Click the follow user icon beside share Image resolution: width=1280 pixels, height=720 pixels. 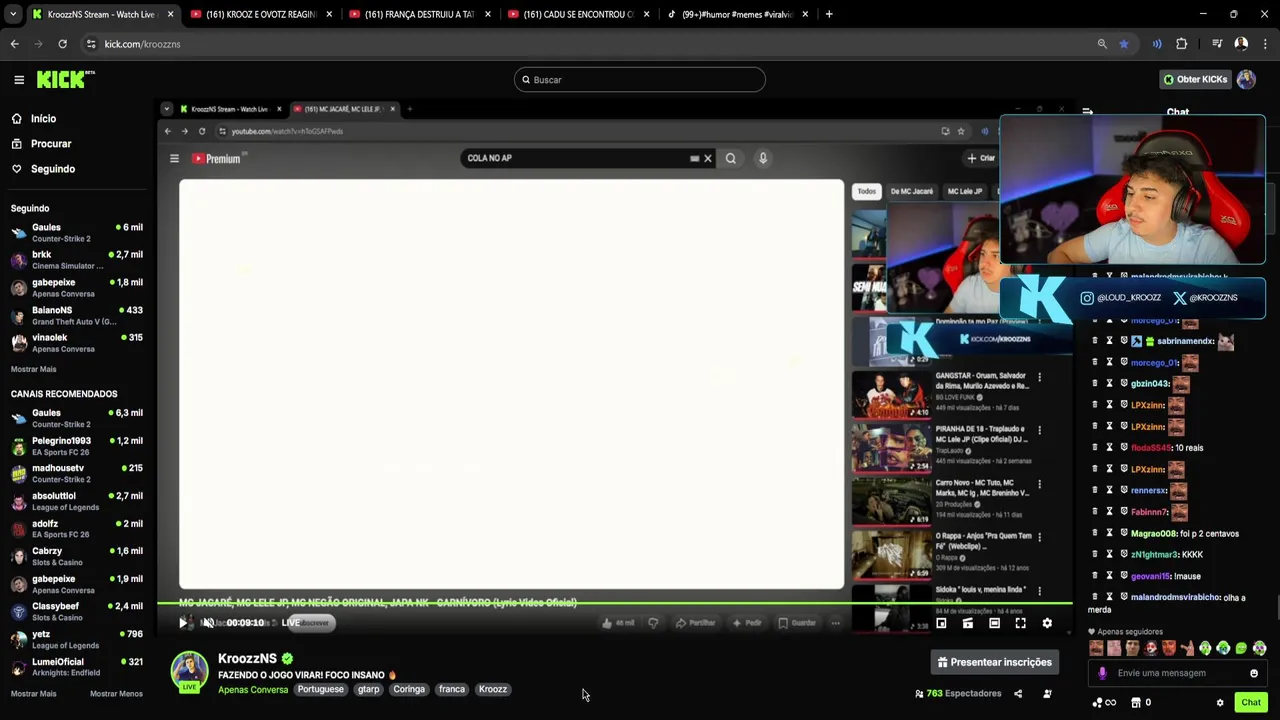pos(1047,693)
